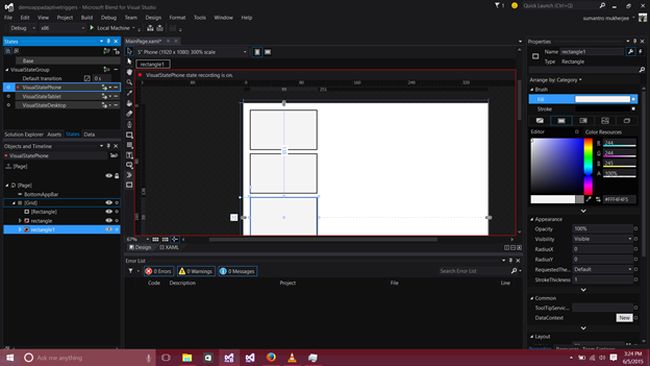This screenshot has height=366, width=650.
Task: Click the color eyedropper in Brush editor
Action: (589, 199)
